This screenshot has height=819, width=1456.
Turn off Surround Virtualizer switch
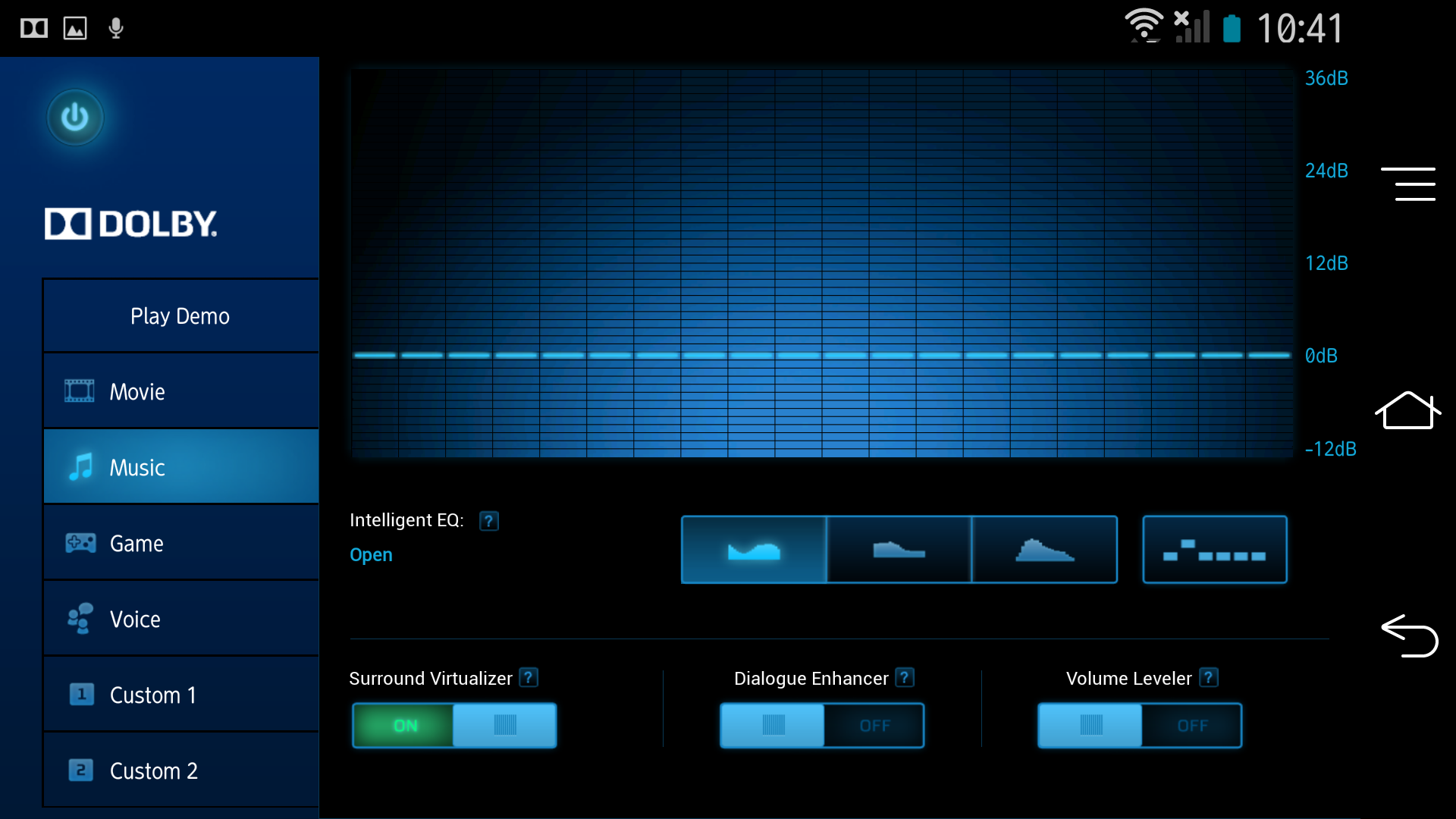[x=454, y=726]
